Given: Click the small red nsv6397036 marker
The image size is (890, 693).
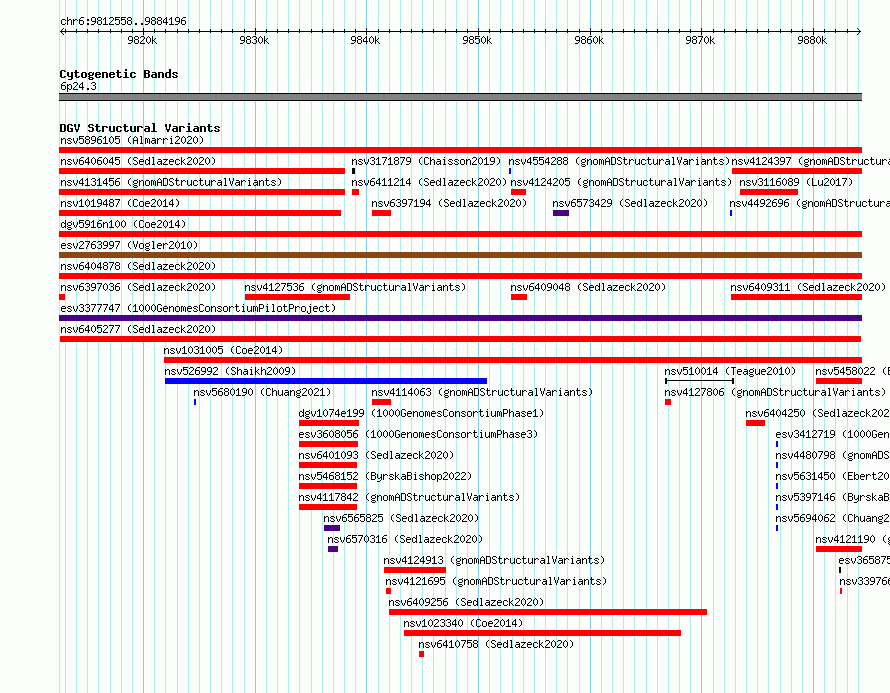Looking at the screenshot, I should click(62, 297).
